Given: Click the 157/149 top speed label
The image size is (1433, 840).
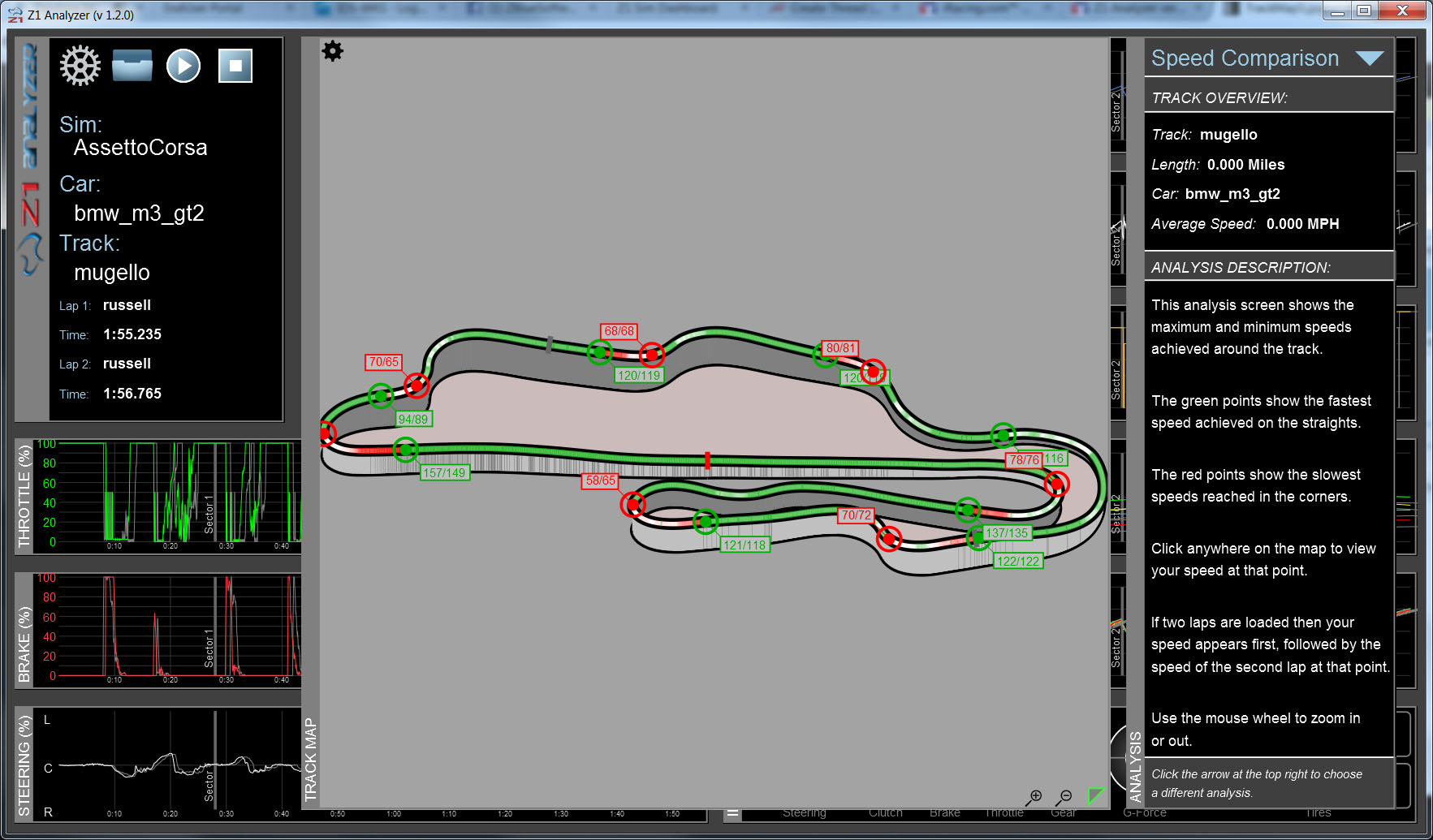Looking at the screenshot, I should (444, 472).
